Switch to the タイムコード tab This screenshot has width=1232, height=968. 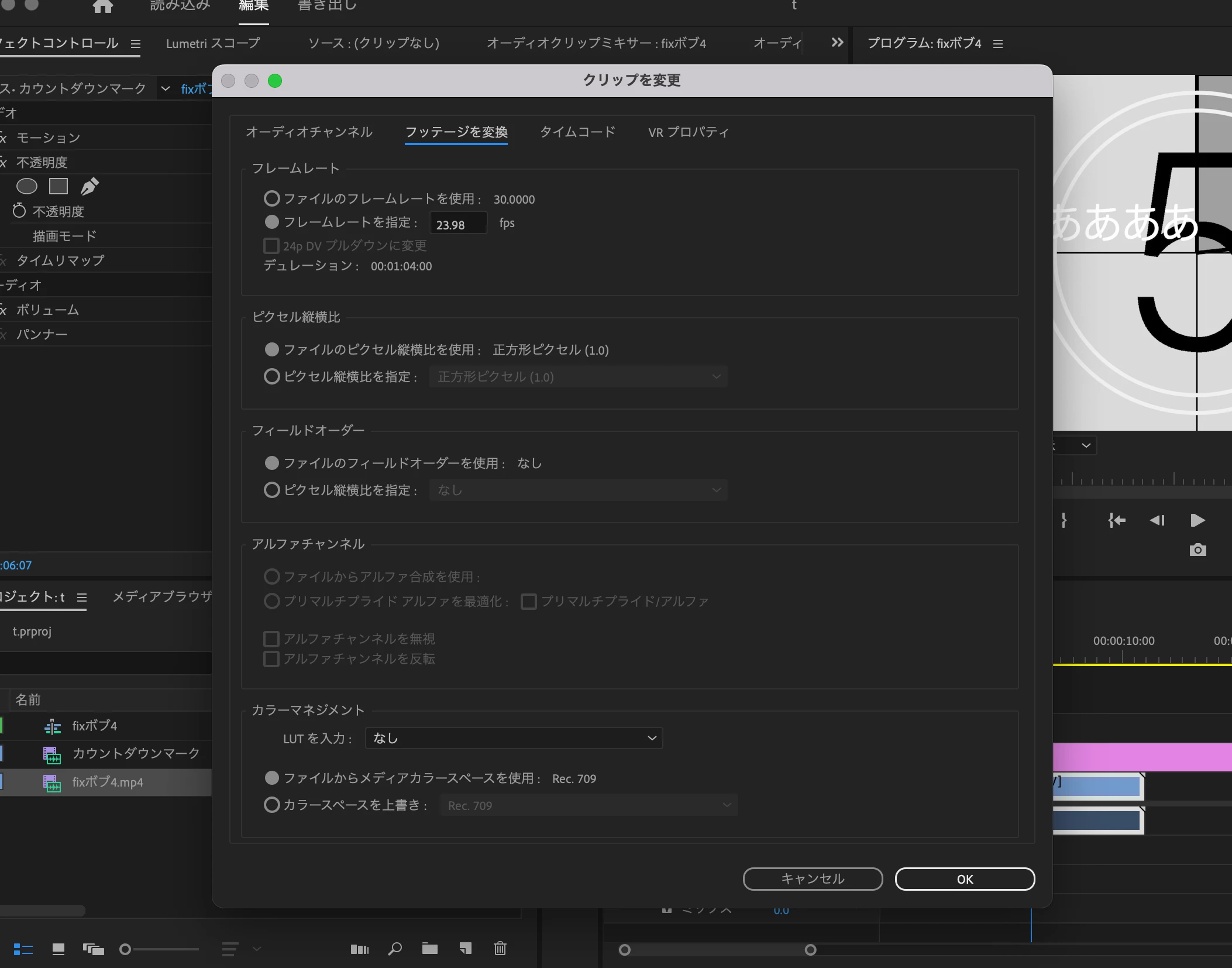tap(577, 132)
